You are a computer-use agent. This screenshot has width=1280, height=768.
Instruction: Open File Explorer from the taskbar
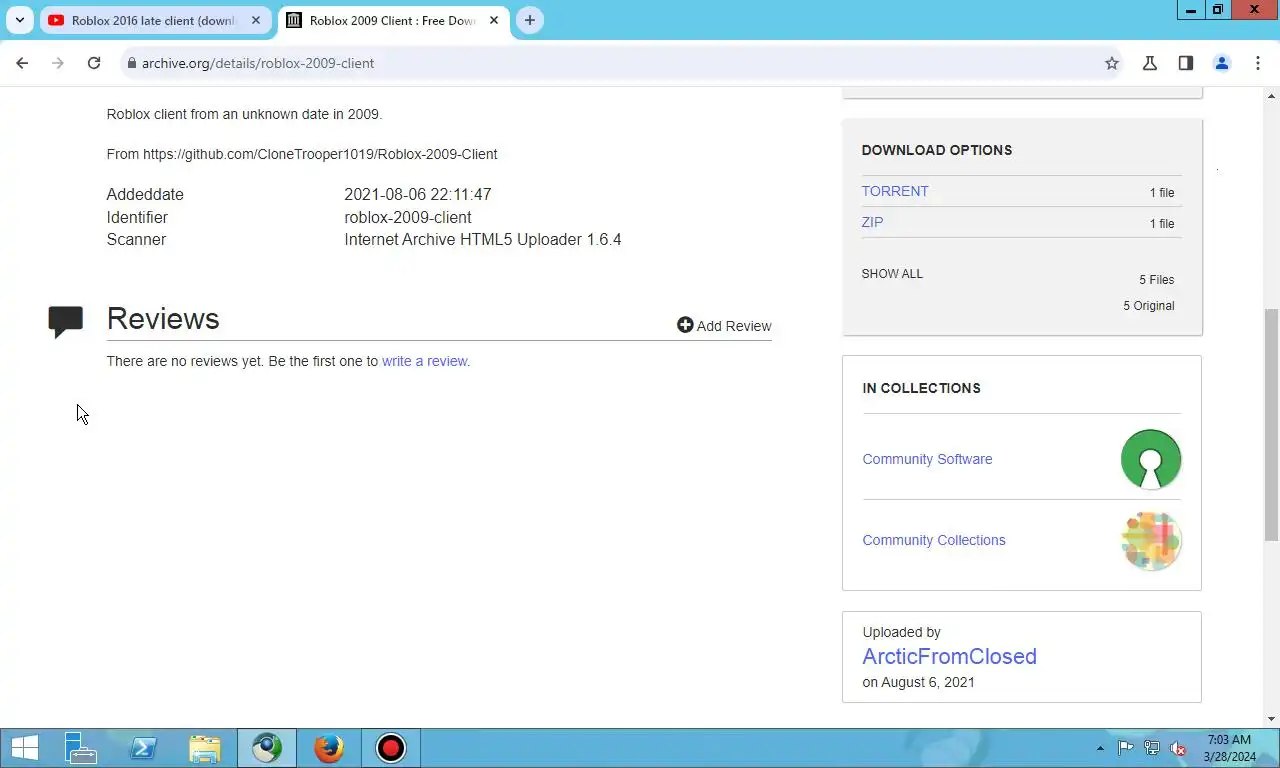coord(205,748)
